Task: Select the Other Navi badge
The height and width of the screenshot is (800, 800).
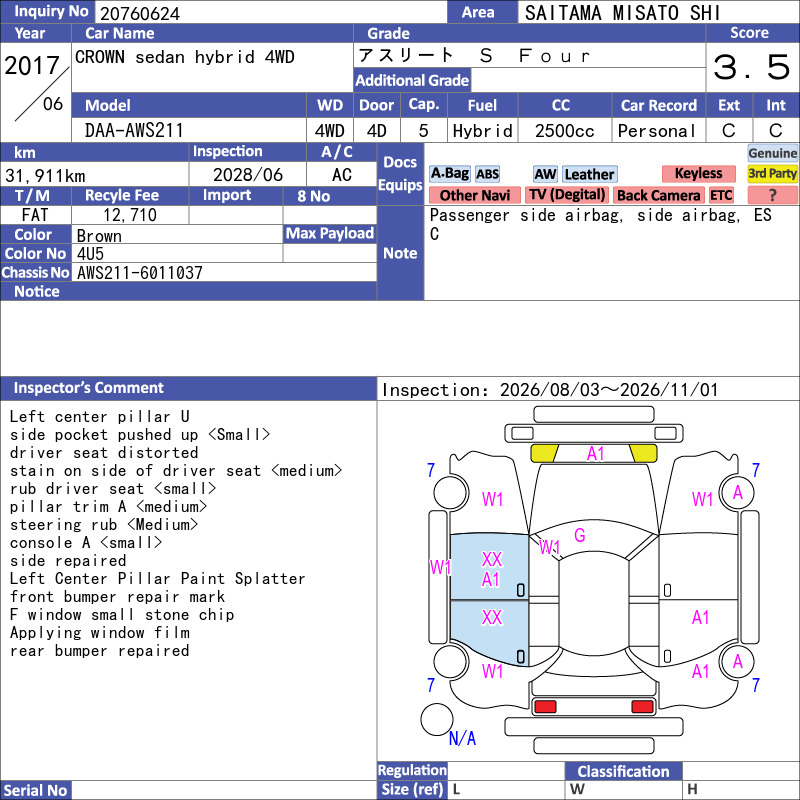Action: pos(474,195)
